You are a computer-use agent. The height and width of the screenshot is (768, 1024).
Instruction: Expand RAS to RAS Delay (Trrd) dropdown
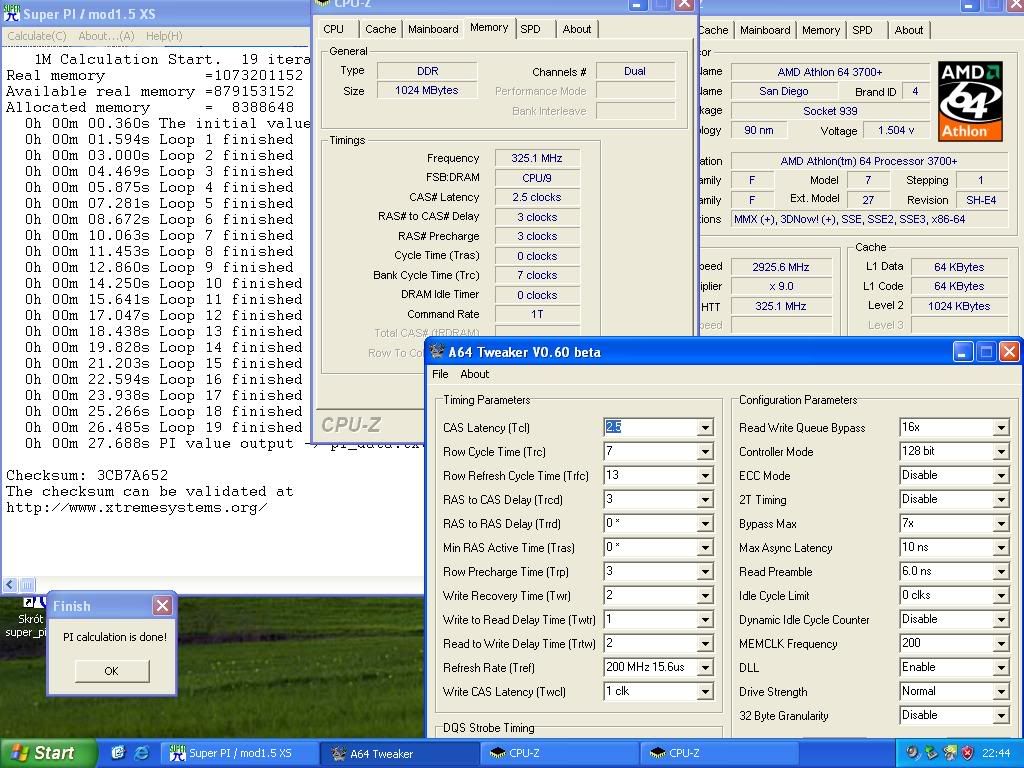pyautogui.click(x=705, y=524)
